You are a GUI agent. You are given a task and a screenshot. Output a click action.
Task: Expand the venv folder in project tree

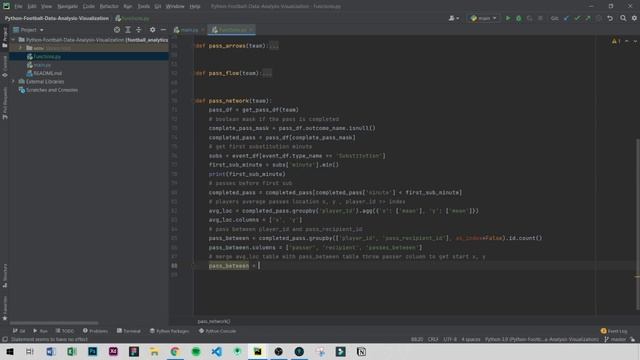coord(20,48)
